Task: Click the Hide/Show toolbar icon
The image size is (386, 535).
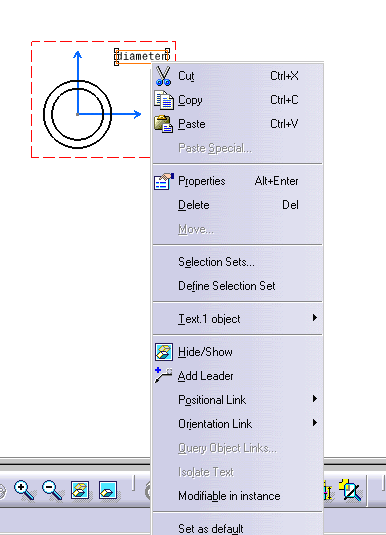Action: pyautogui.click(x=80, y=490)
